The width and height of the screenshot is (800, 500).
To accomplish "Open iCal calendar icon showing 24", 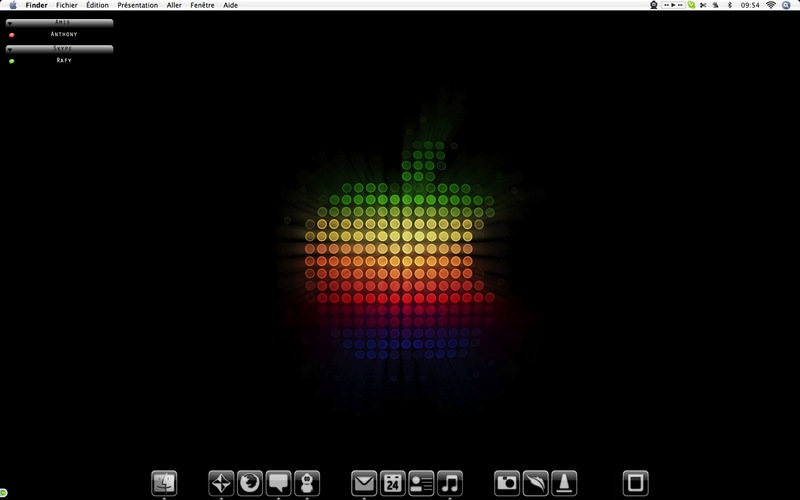I will [x=393, y=483].
